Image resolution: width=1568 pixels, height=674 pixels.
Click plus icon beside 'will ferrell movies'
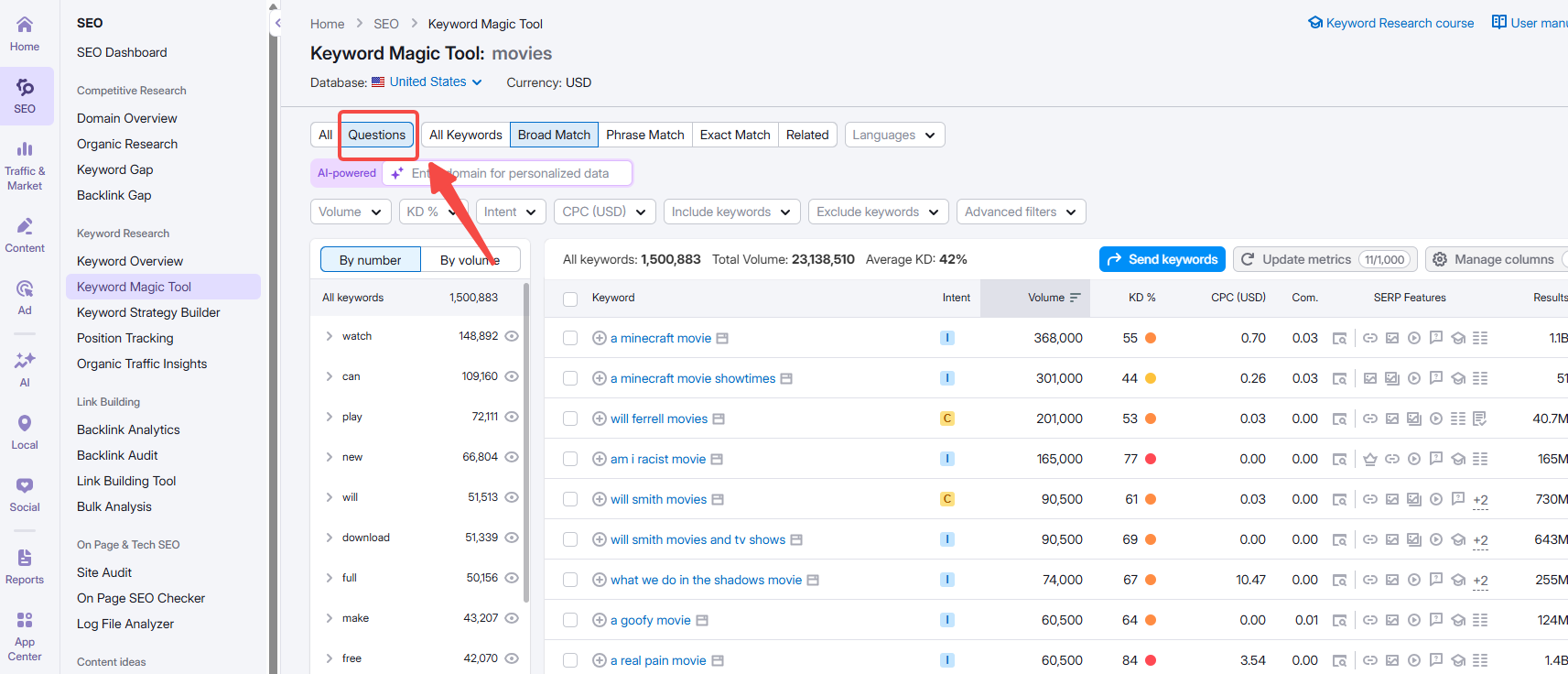(600, 419)
